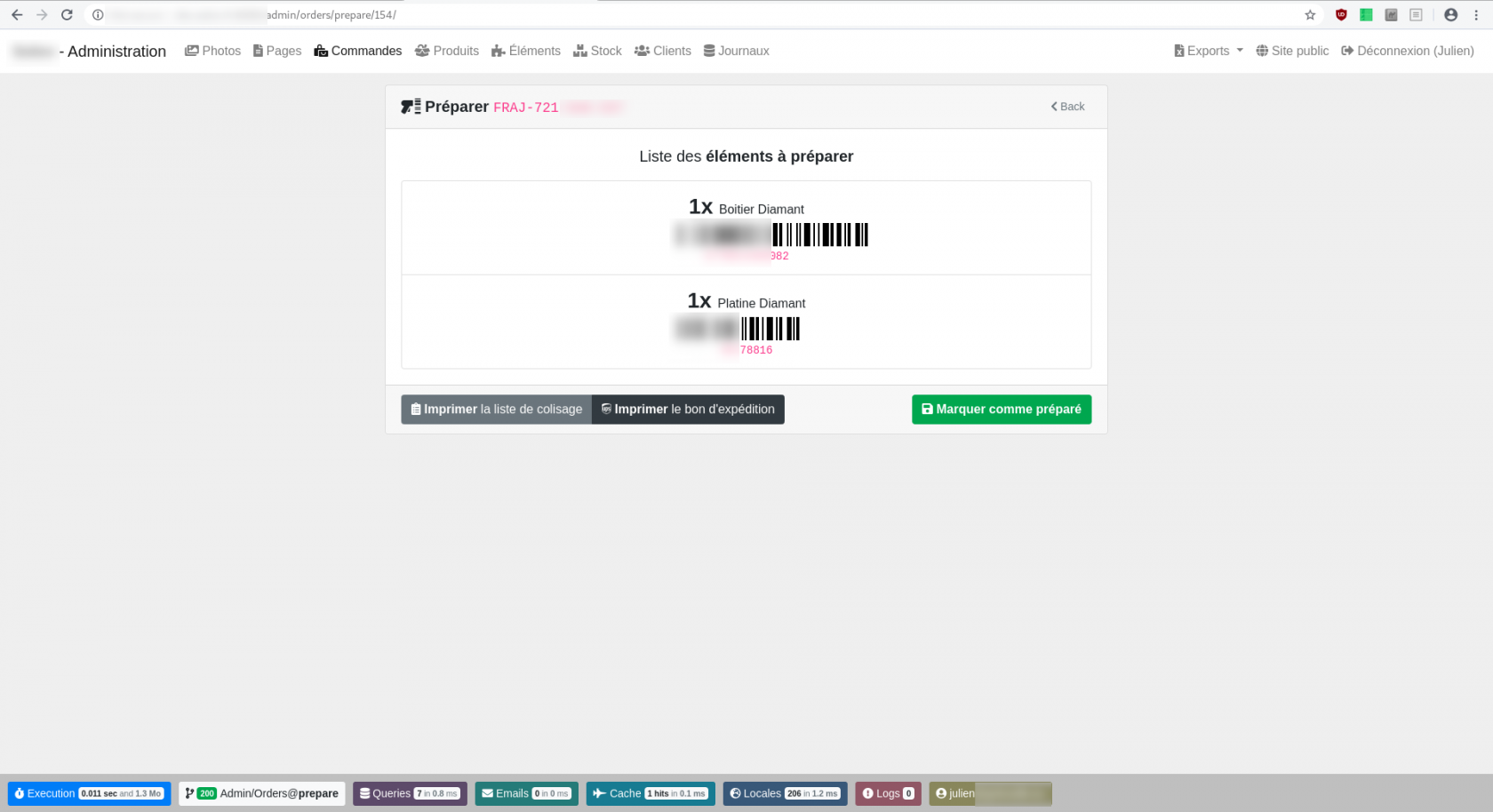Open the Site public link

point(1292,51)
